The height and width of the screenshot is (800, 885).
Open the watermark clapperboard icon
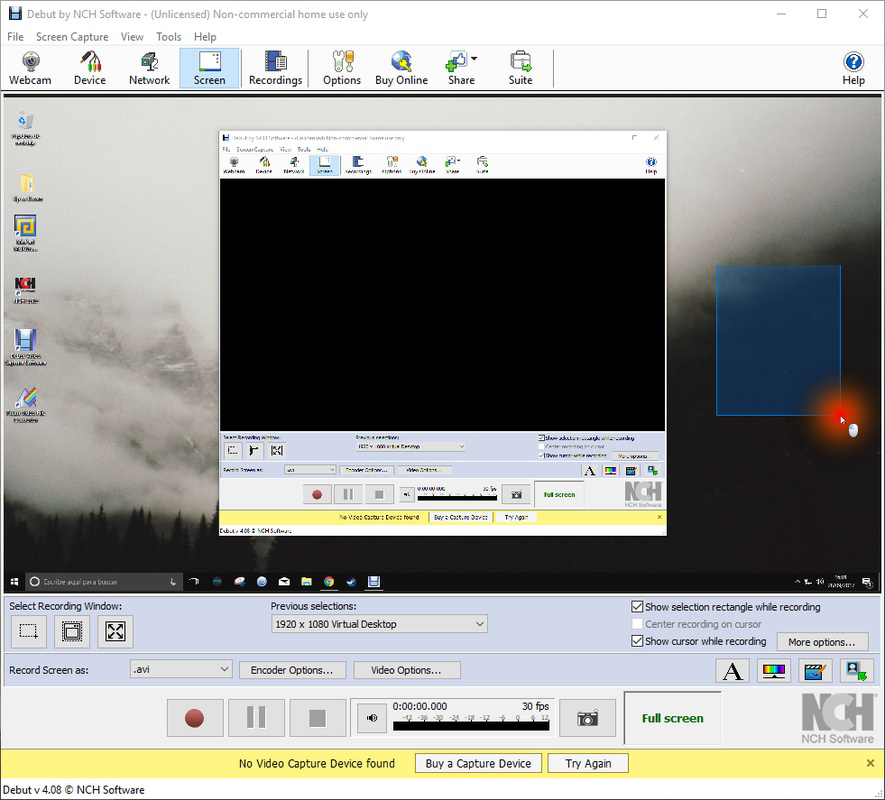[x=814, y=671]
